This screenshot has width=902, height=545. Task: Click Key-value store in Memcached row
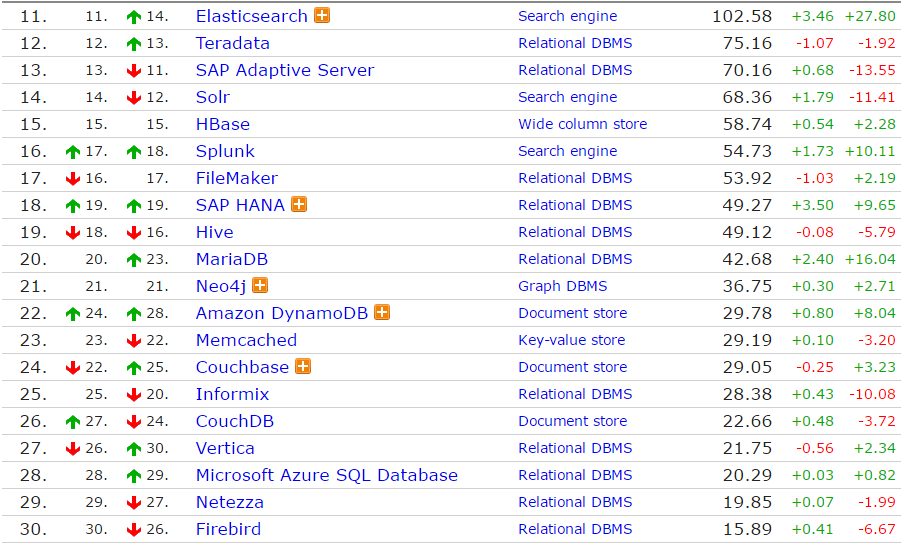coord(572,340)
